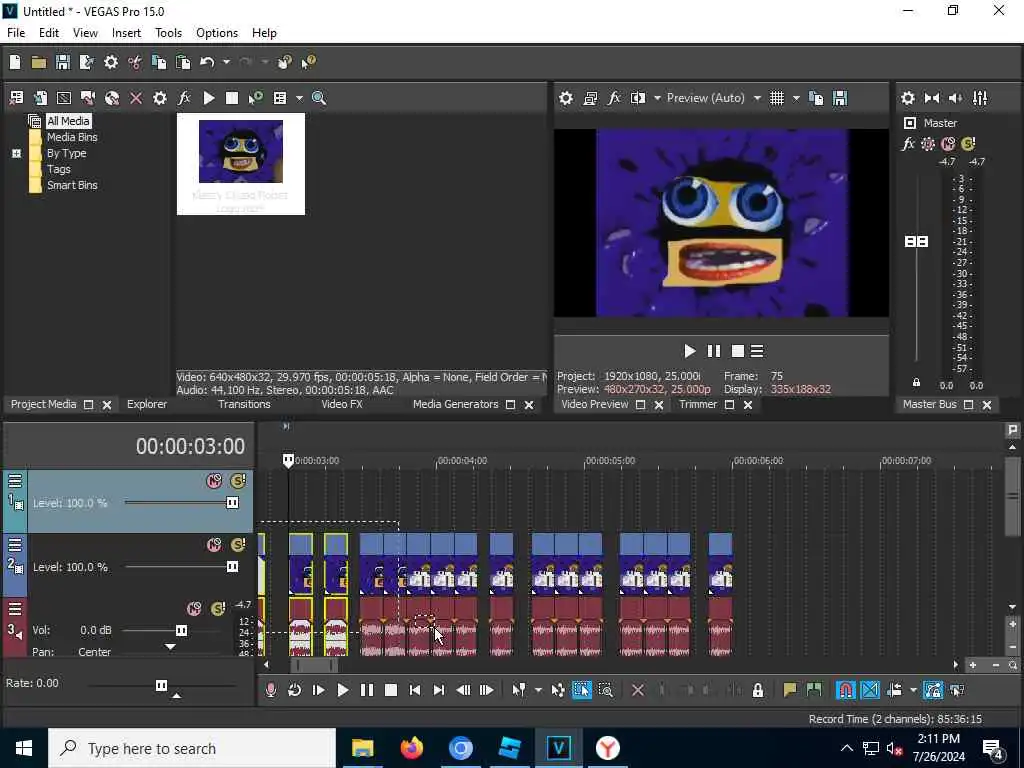Go to start of project
Viewport: 1024px width, 768px height.
pyautogui.click(x=415, y=690)
